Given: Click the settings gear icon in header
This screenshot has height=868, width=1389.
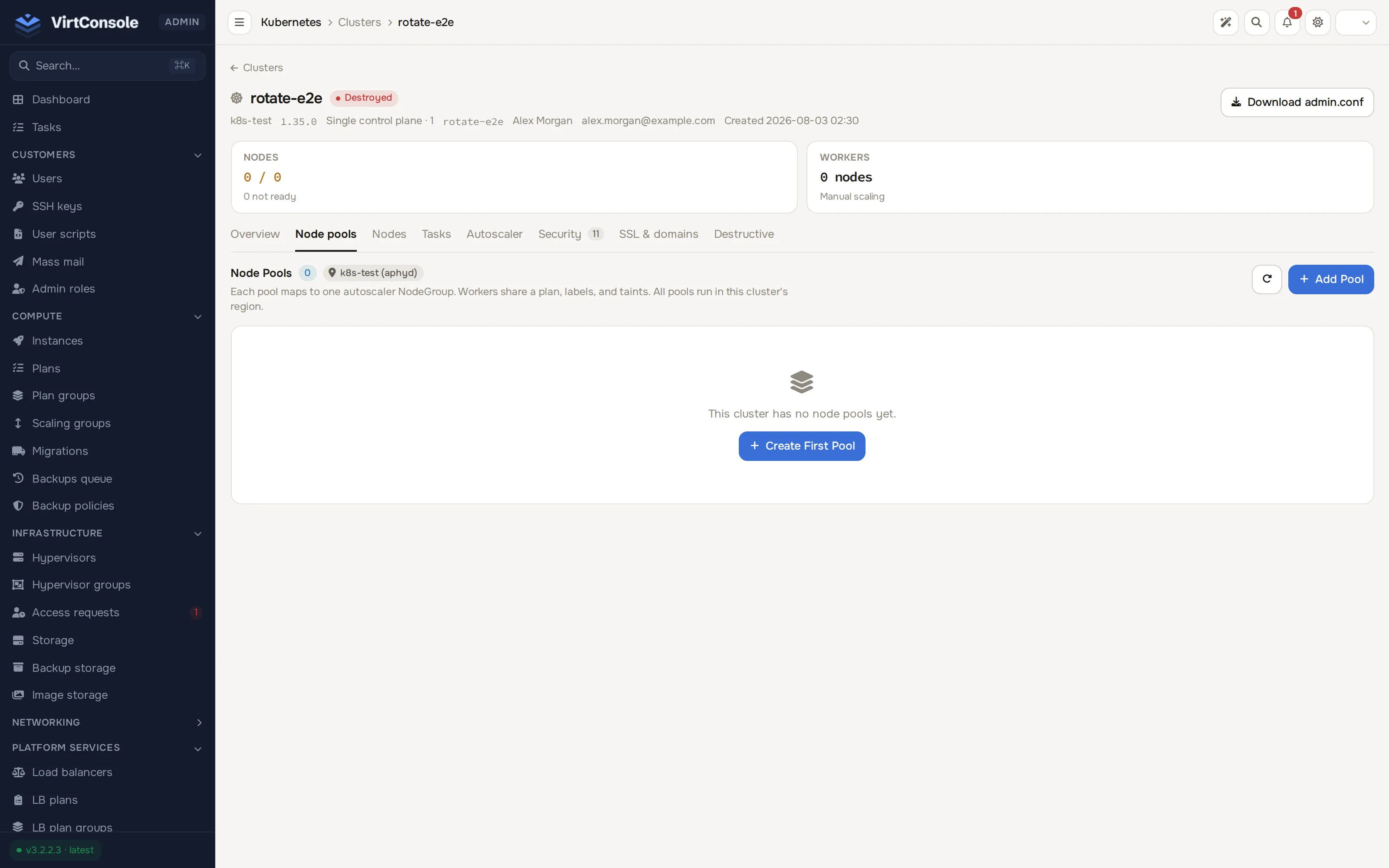Looking at the screenshot, I should point(1318,23).
